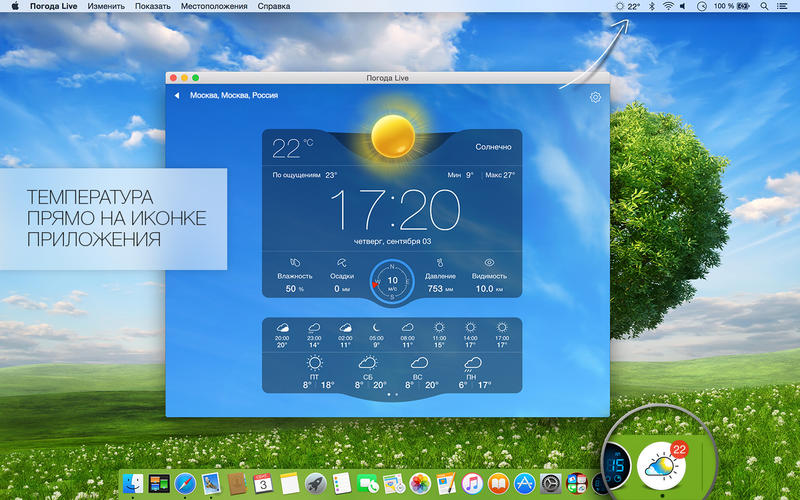Open FaceTime from the Dock
The height and width of the screenshot is (500, 800).
pos(367,483)
